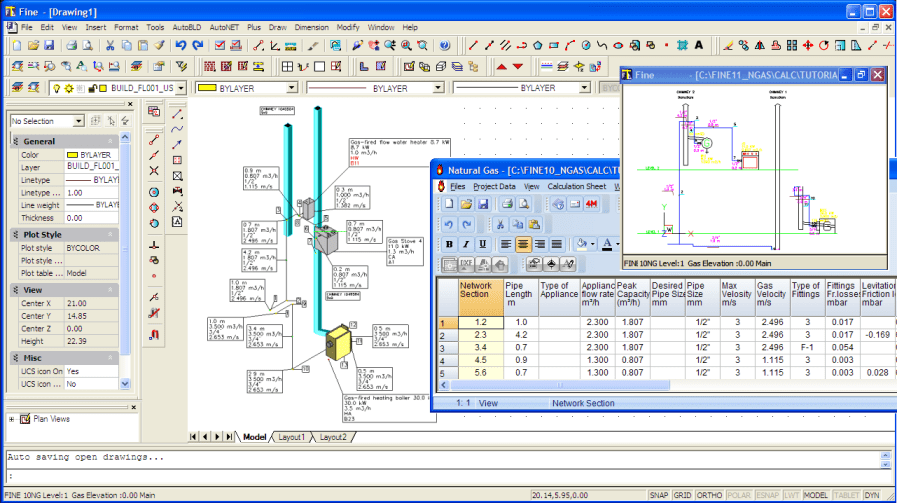
Task: Click the red up arrow icon
Action: pyautogui.click(x=502, y=67)
